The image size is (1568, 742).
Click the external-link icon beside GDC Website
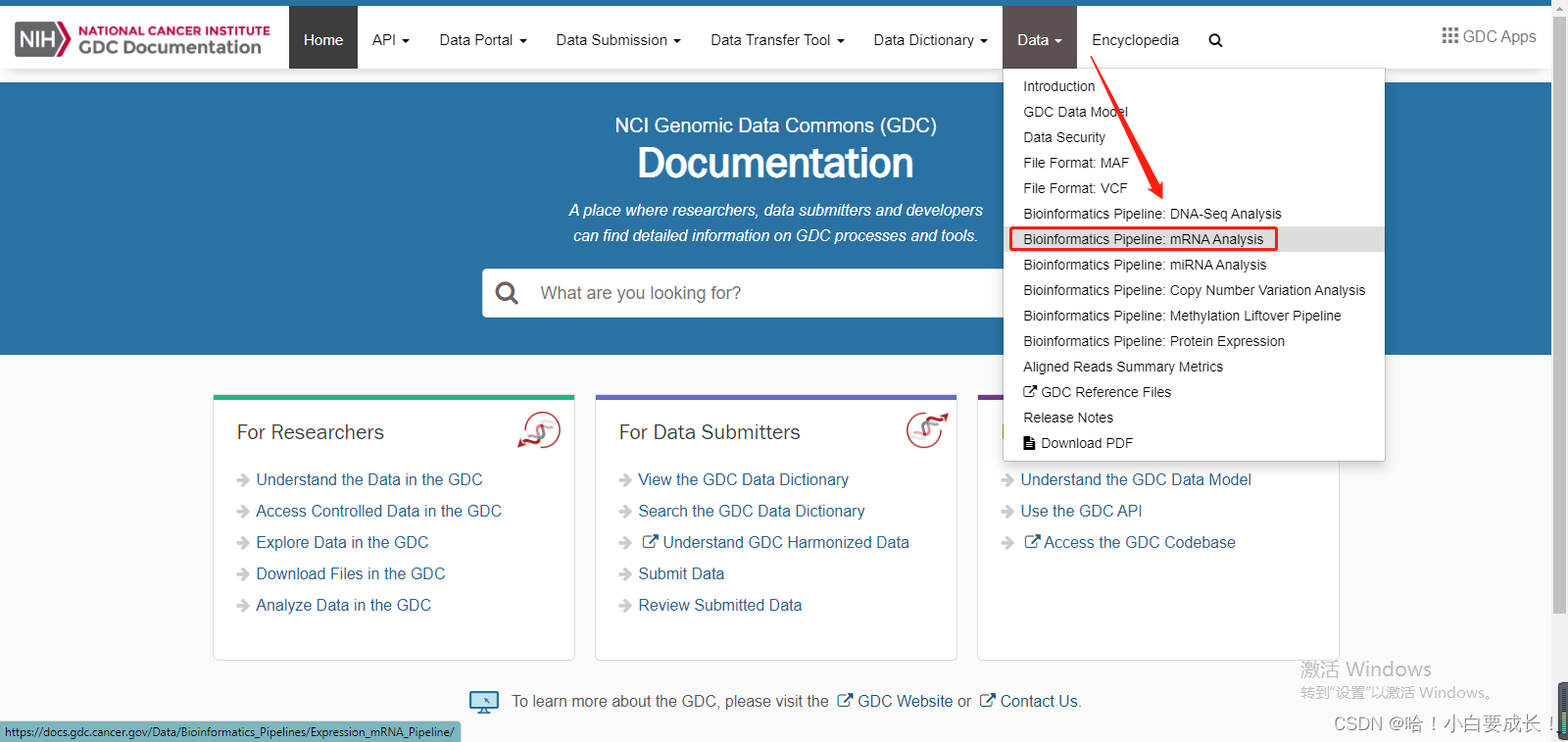pyautogui.click(x=845, y=700)
